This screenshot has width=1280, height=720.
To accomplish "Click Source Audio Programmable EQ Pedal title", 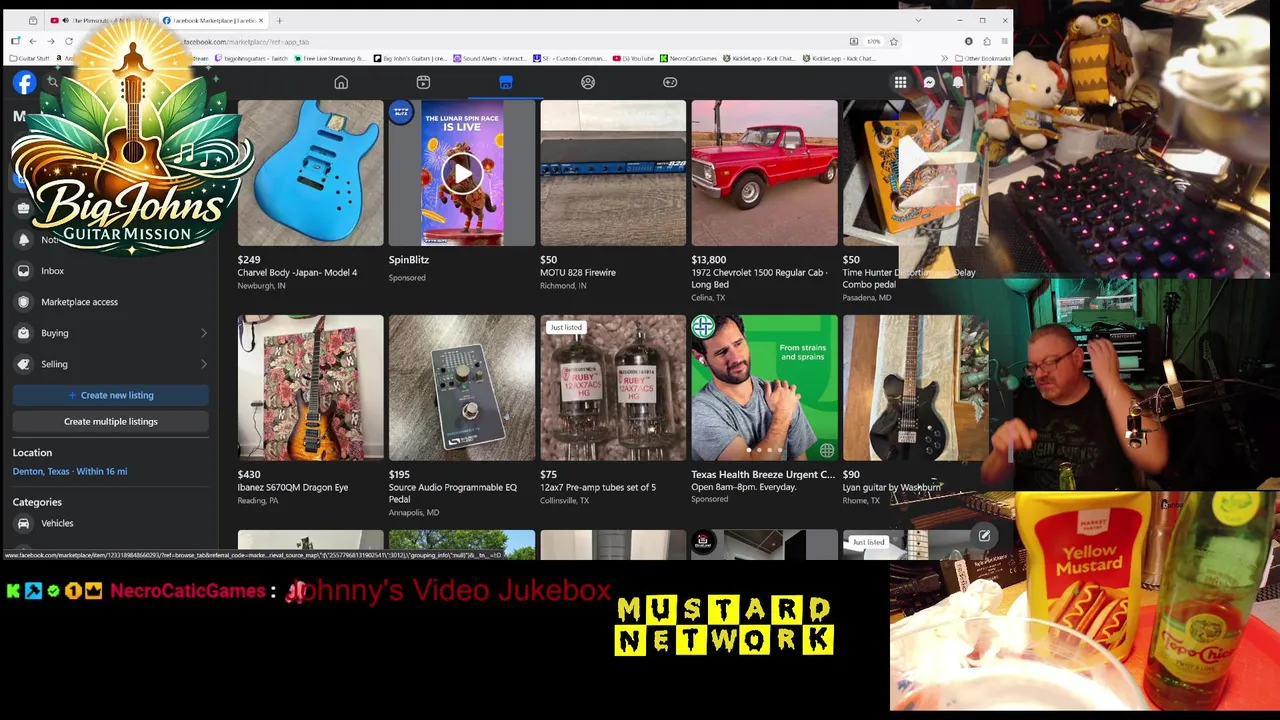I will pos(453,493).
